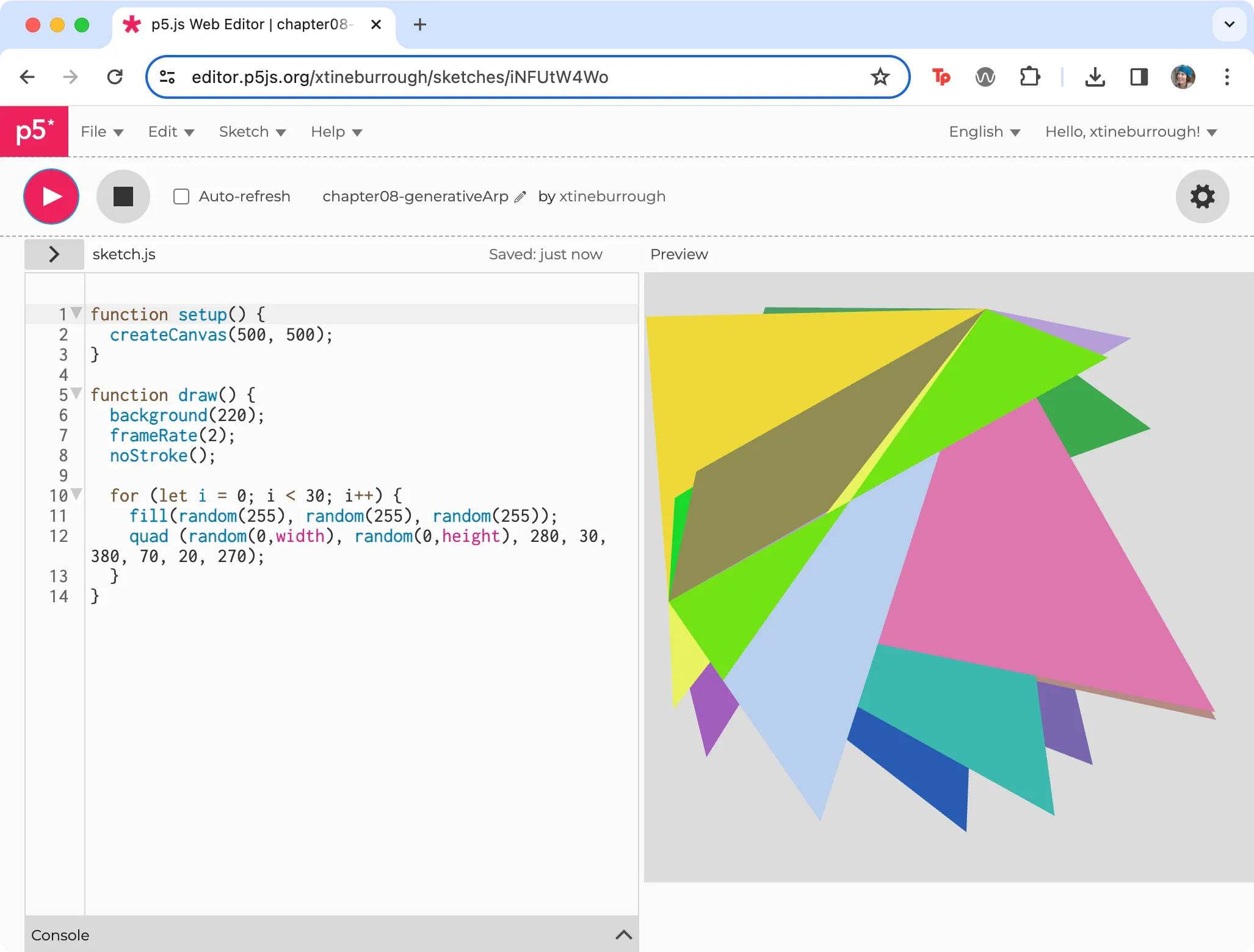Open the browser side panel icon
Viewport: 1254px width, 952px height.
1139,76
